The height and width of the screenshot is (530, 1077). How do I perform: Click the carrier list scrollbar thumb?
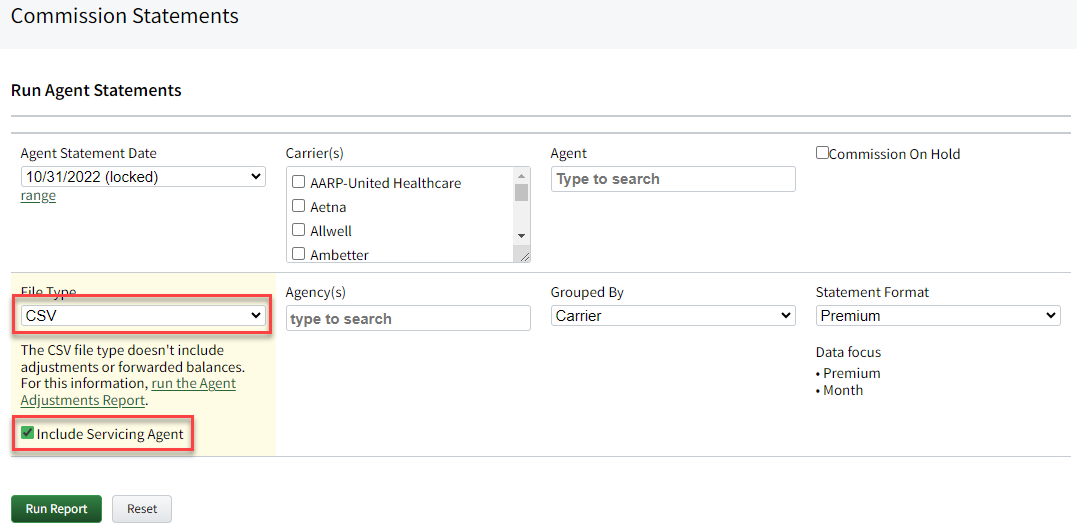coord(521,192)
